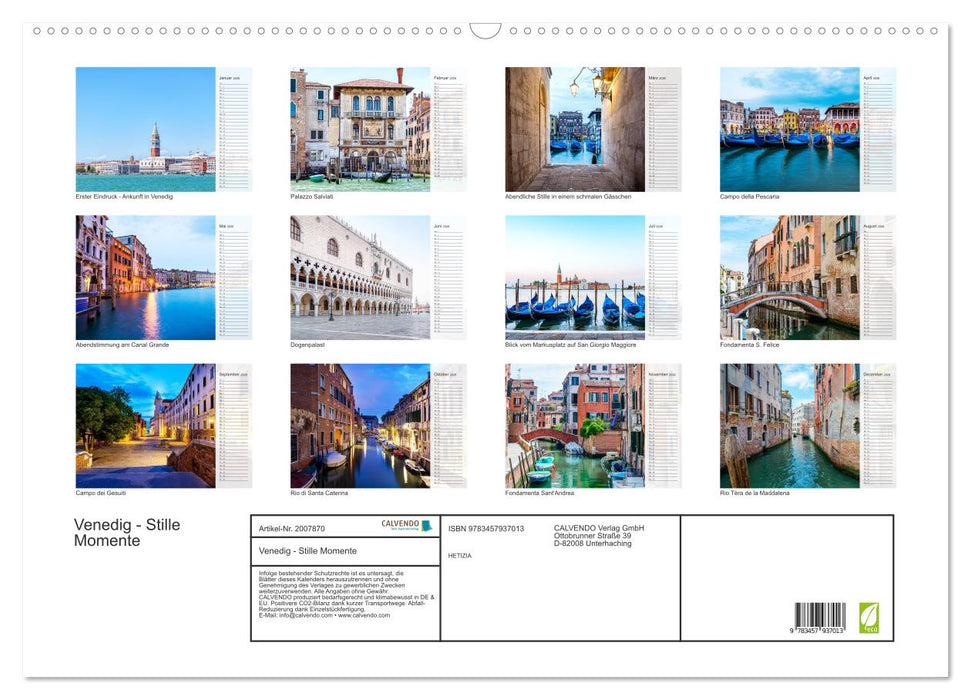This screenshot has height=700, width=971.
Task: Click the HETIZIA label in the info box
Action: tap(460, 555)
